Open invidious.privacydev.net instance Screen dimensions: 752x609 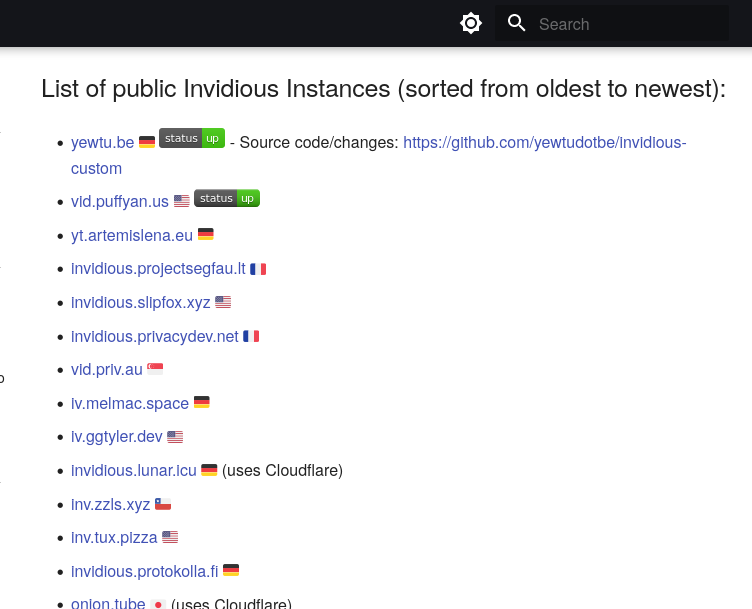click(x=154, y=337)
